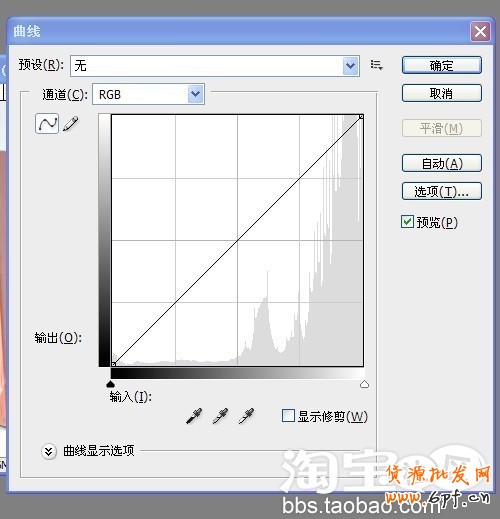
Task: Expand 曲线显示选项 curve display options
Action: (49, 452)
